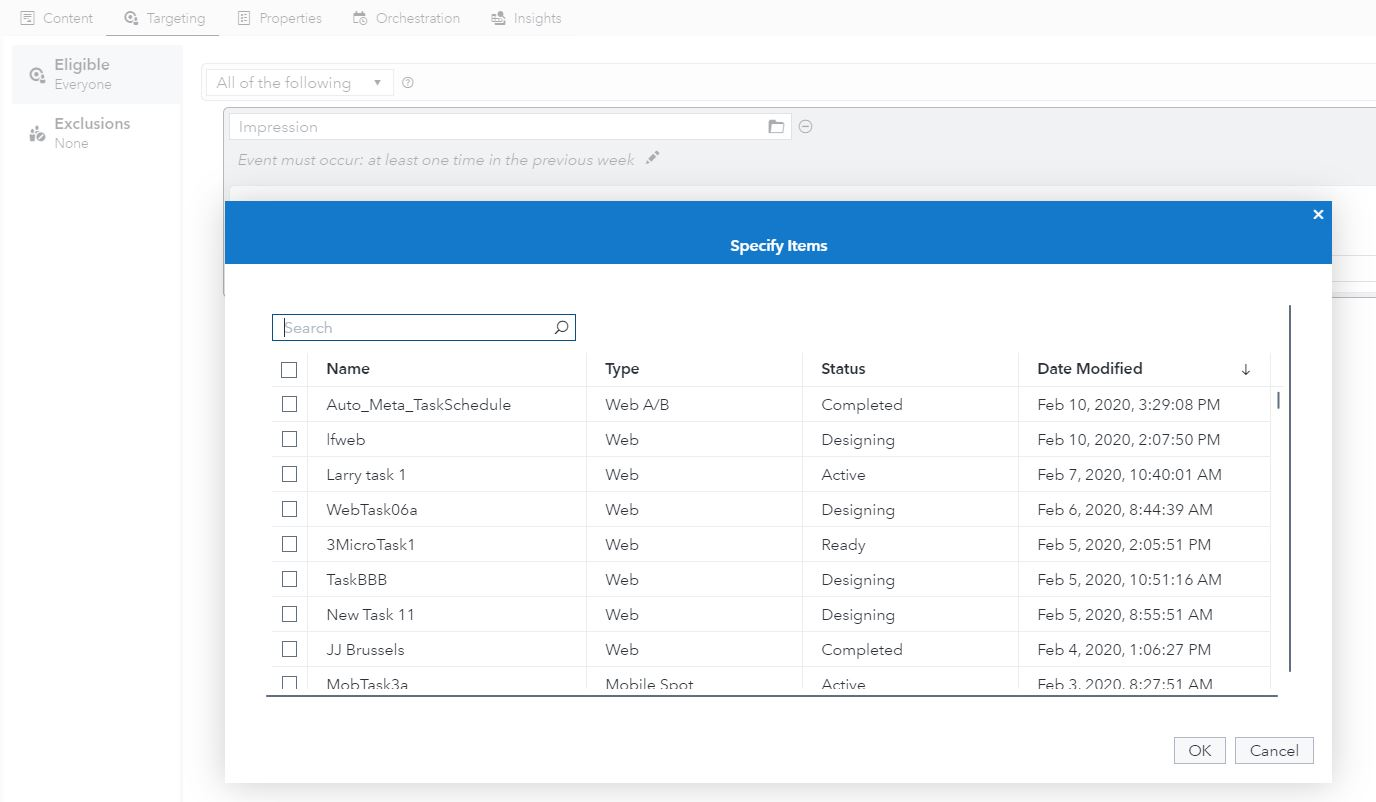1376x802 pixels.
Task: Remove the Impression event condition with the minus icon
Action: coord(806,126)
